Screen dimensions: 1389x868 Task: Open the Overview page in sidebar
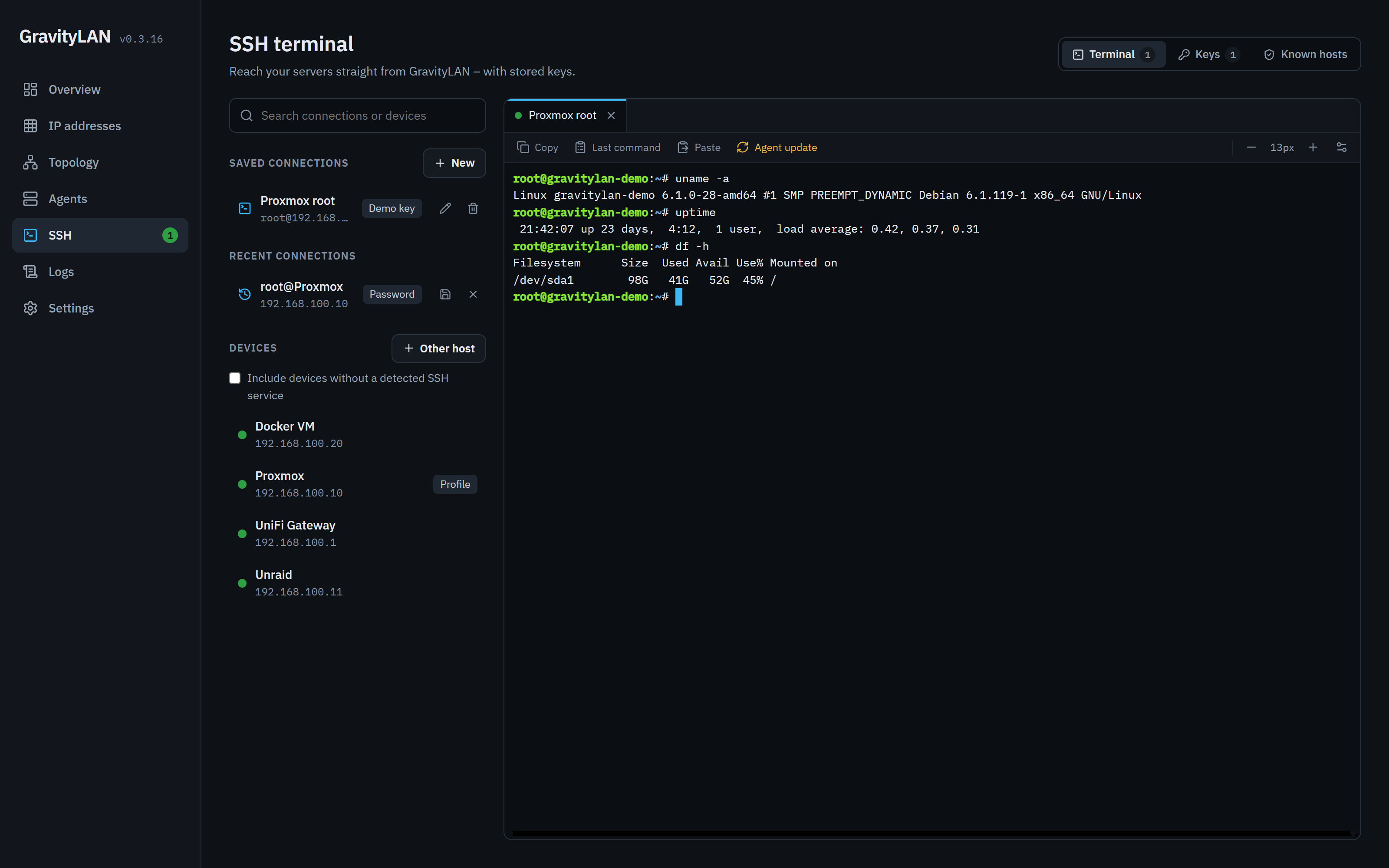click(100, 89)
